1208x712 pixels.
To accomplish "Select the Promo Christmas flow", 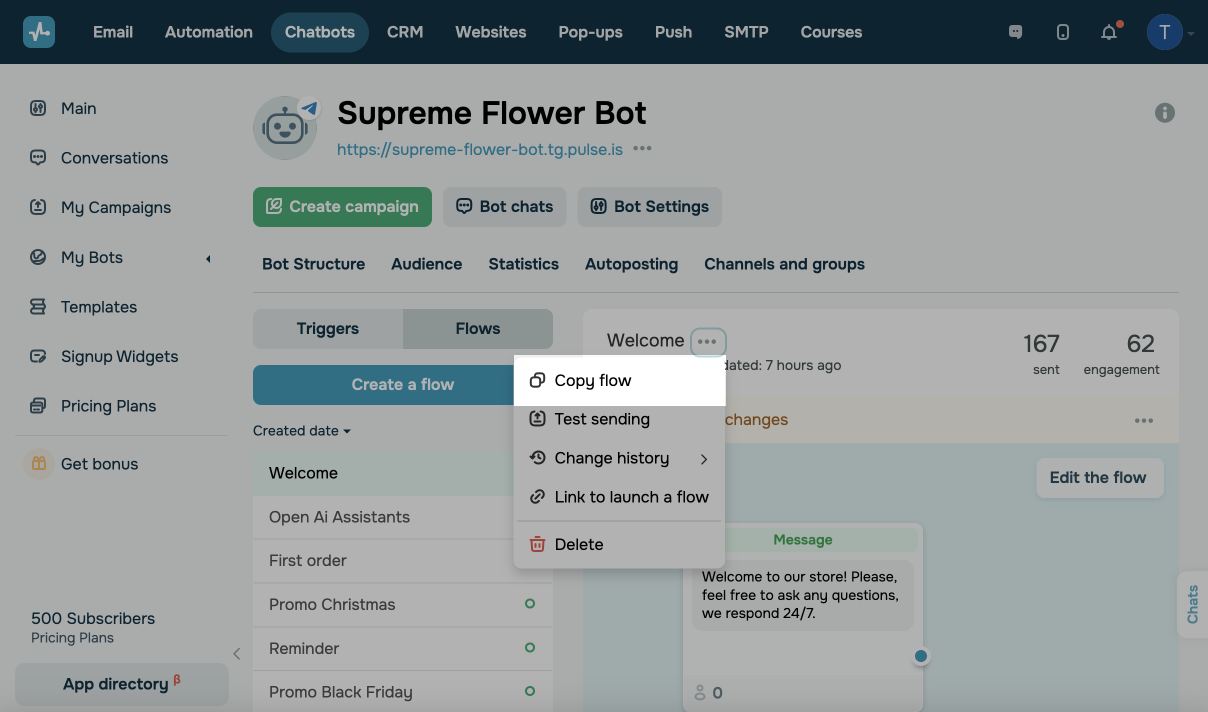I will point(332,605).
